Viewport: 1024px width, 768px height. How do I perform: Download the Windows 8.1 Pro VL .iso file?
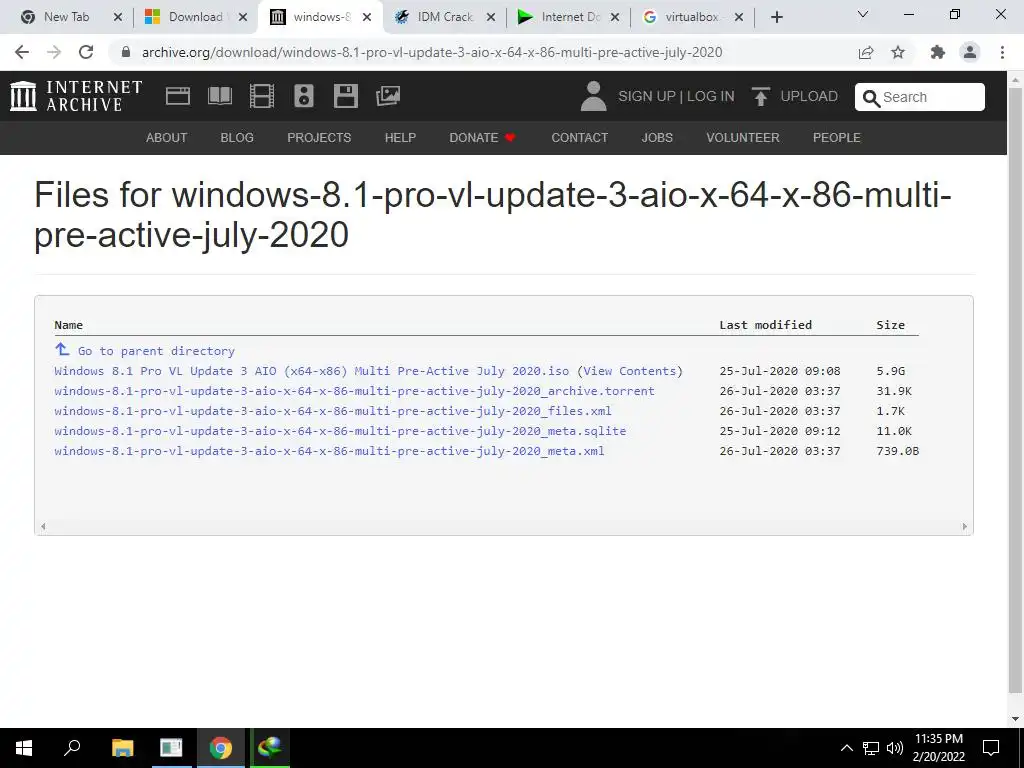click(x=312, y=371)
